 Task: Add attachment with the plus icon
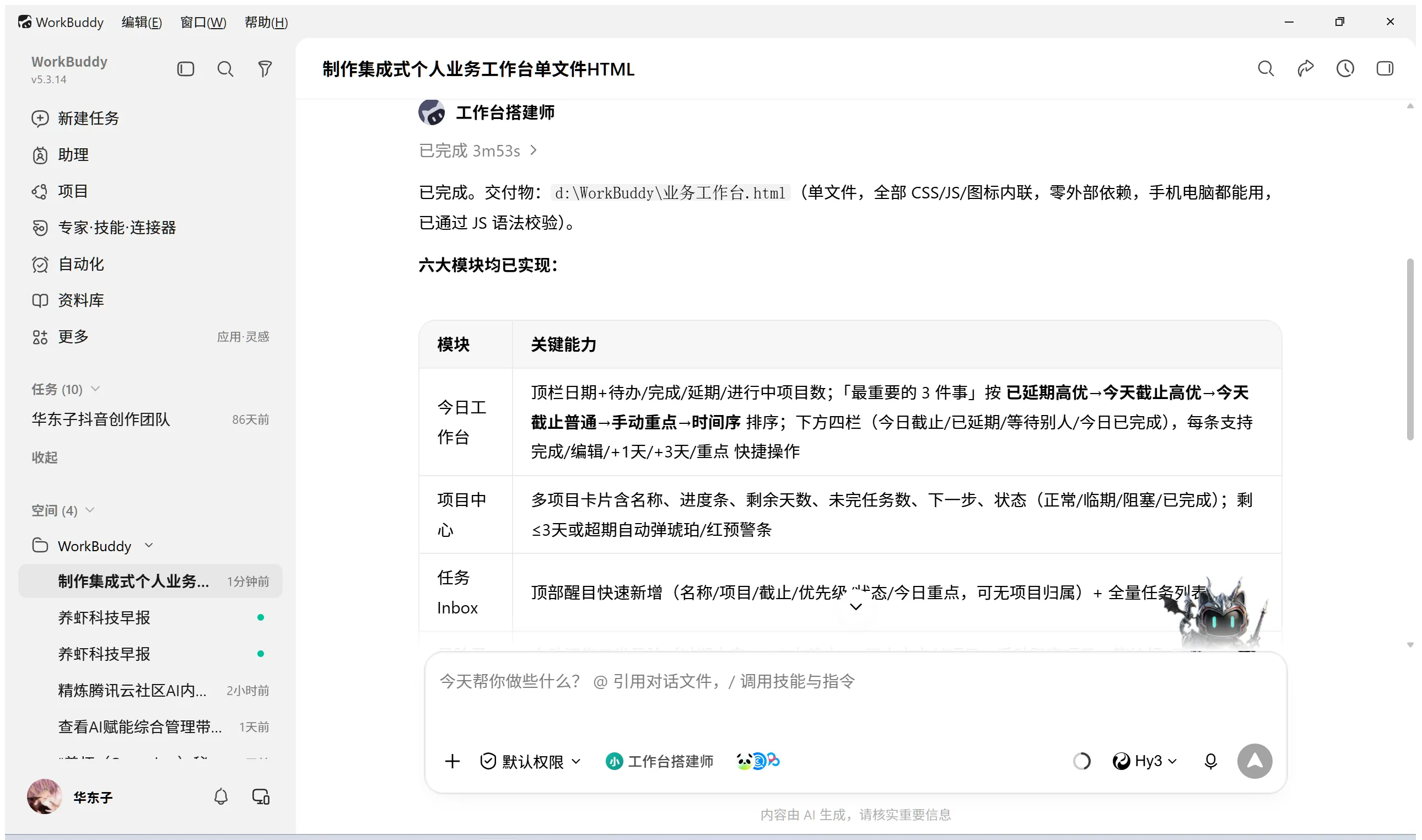click(x=452, y=761)
